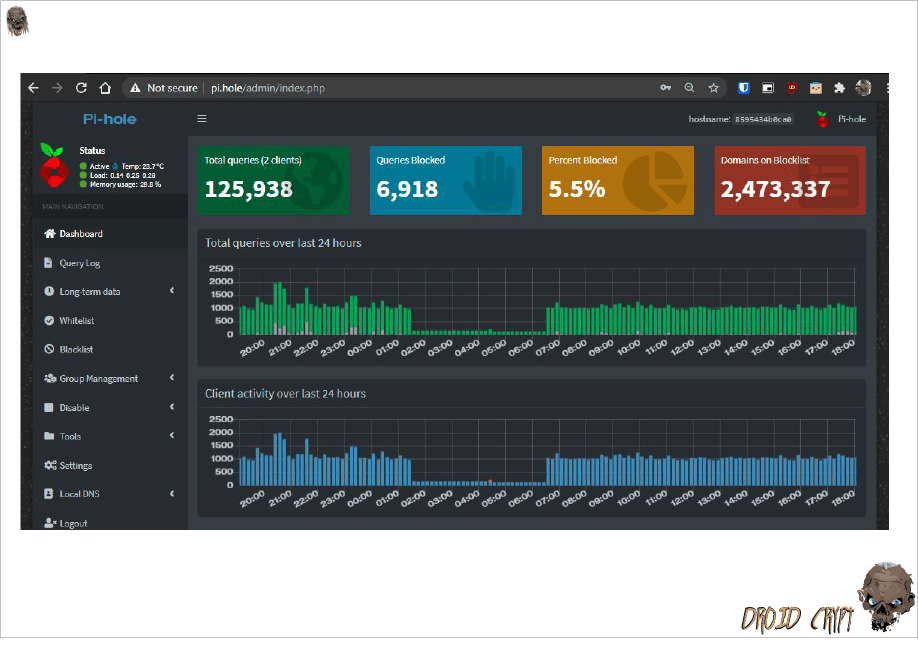918x661 pixels.
Task: Click the saved password key icon
Action: [665, 88]
